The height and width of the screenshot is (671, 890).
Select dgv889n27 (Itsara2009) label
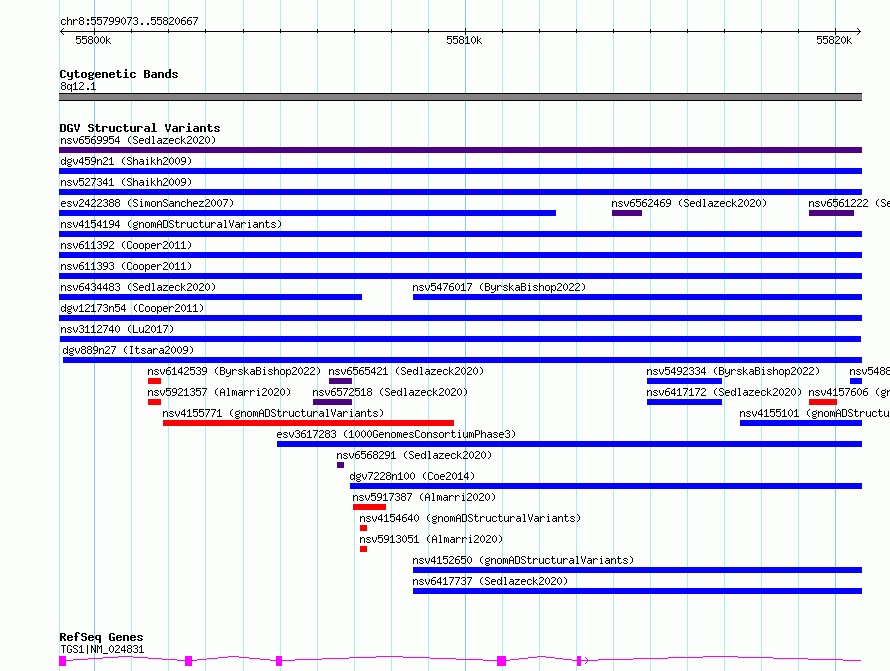coord(128,350)
